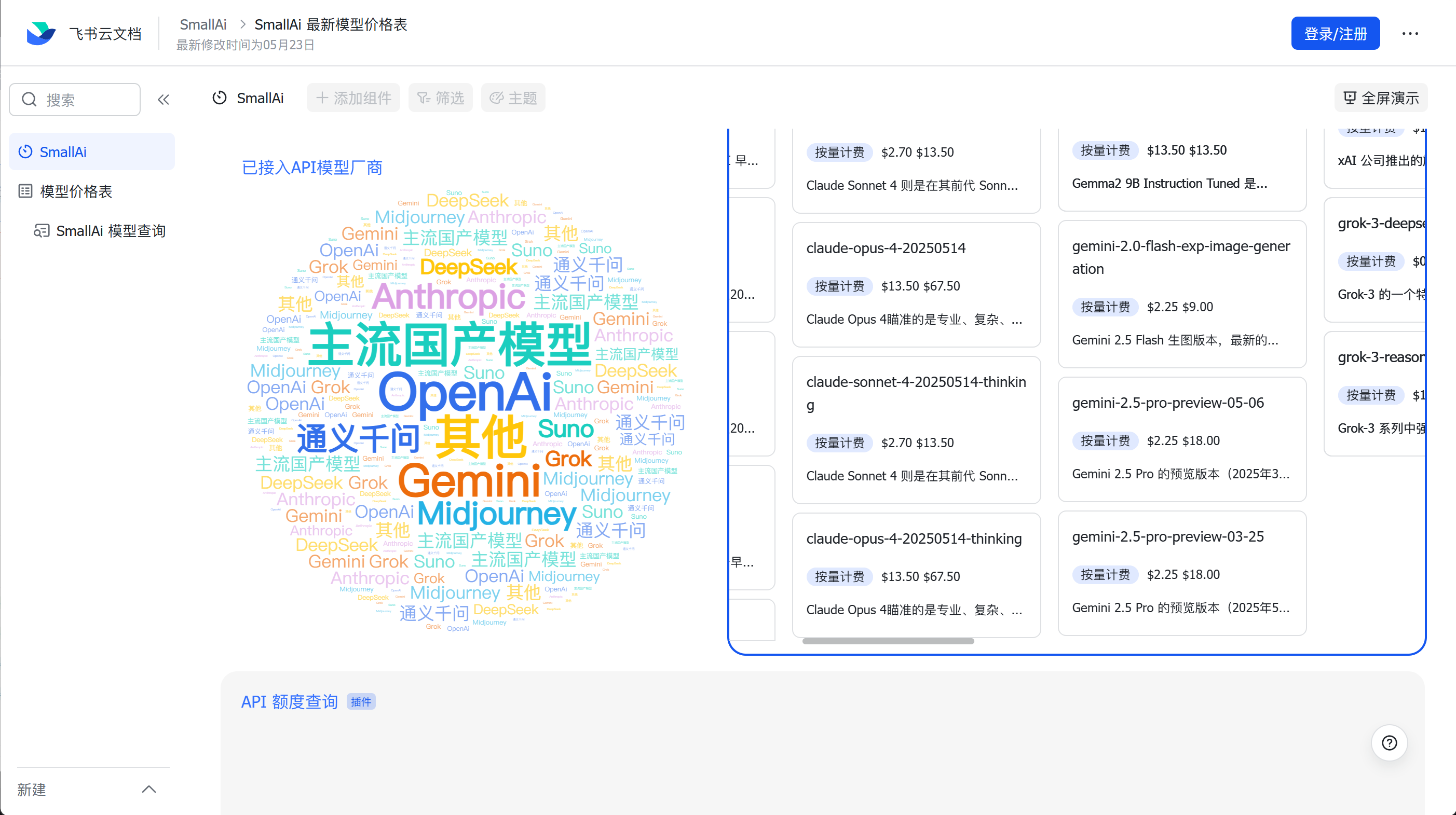The image size is (1456, 815).
Task: Click the 登录/注册 button
Action: coord(1335,33)
